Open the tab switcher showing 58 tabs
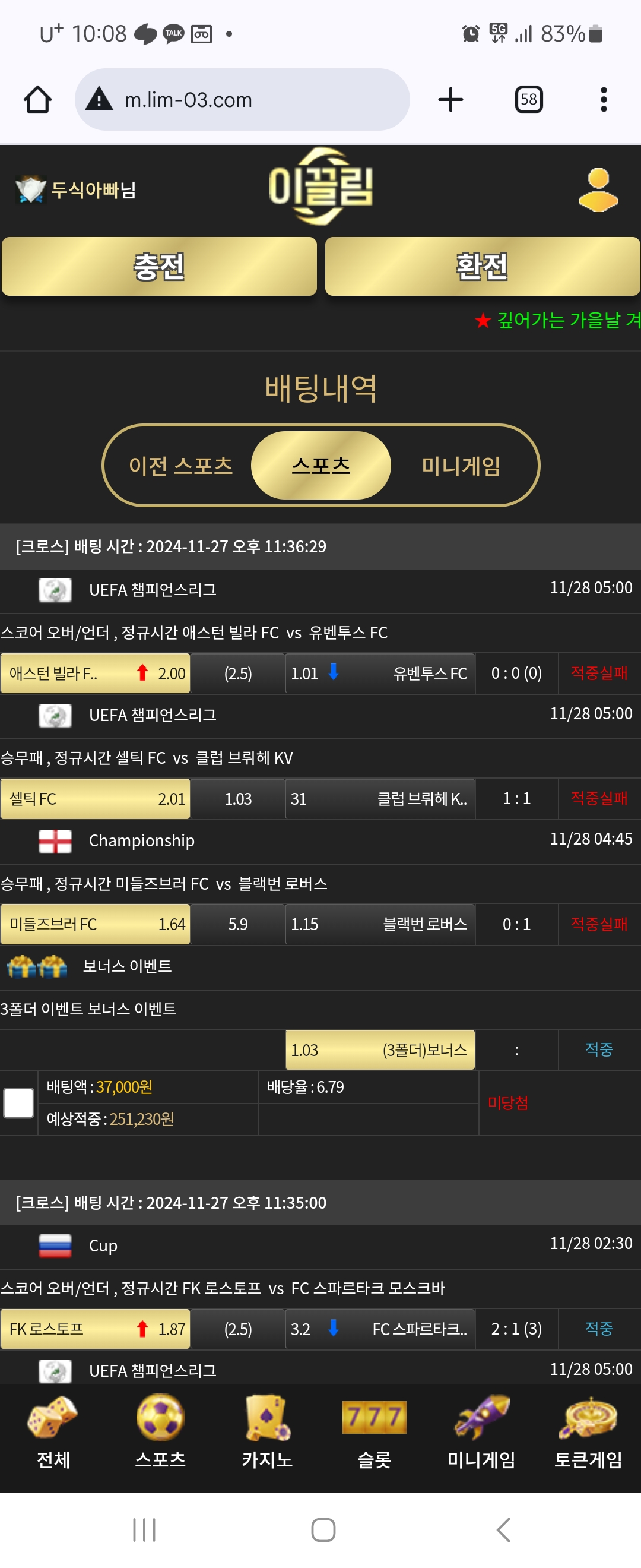Screen dimensions: 641x1568 tap(528, 100)
